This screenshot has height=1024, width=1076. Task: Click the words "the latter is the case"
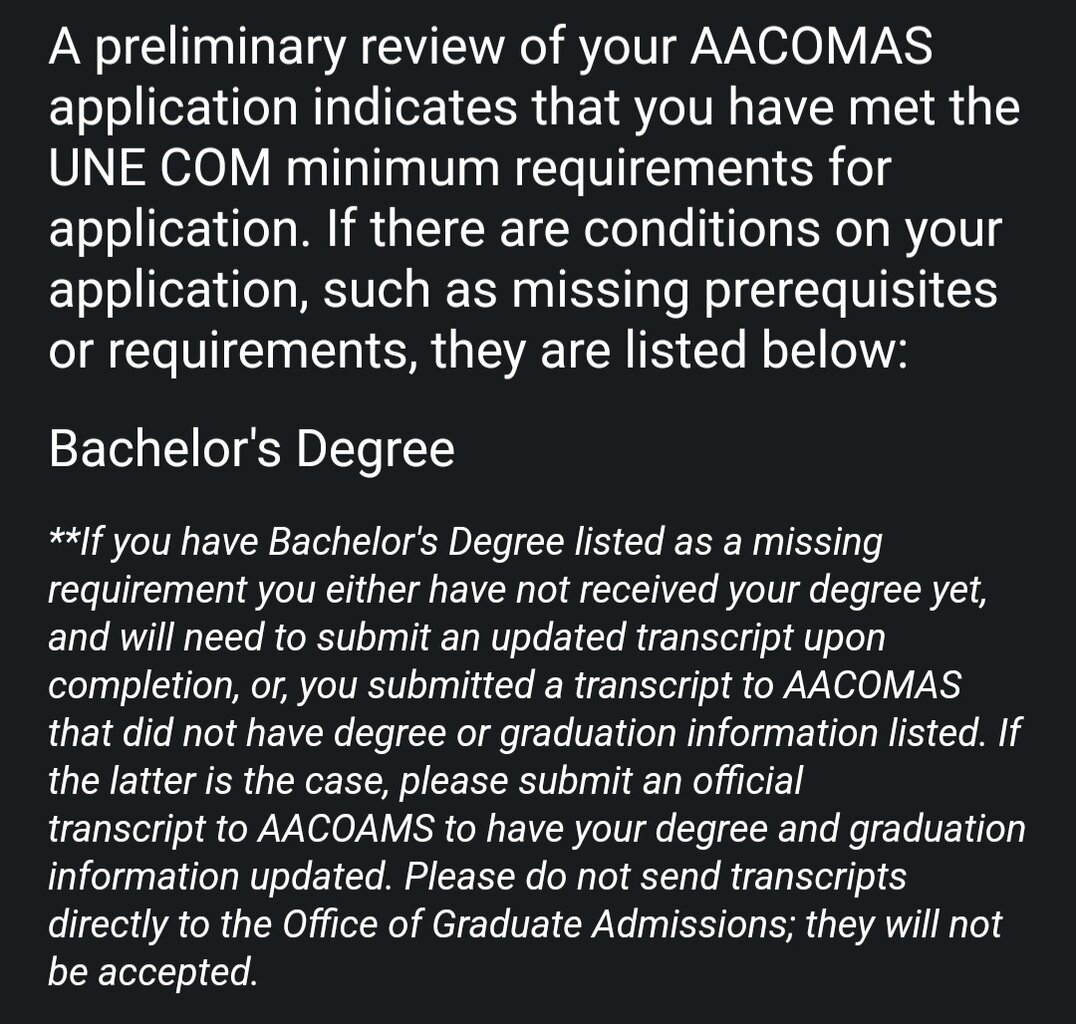(220, 781)
